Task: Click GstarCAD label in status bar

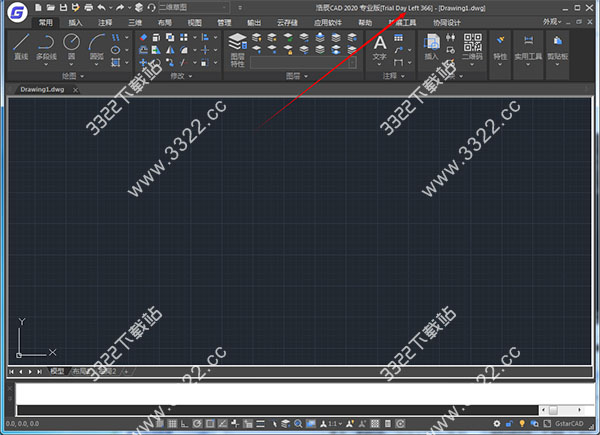Action: pos(569,424)
